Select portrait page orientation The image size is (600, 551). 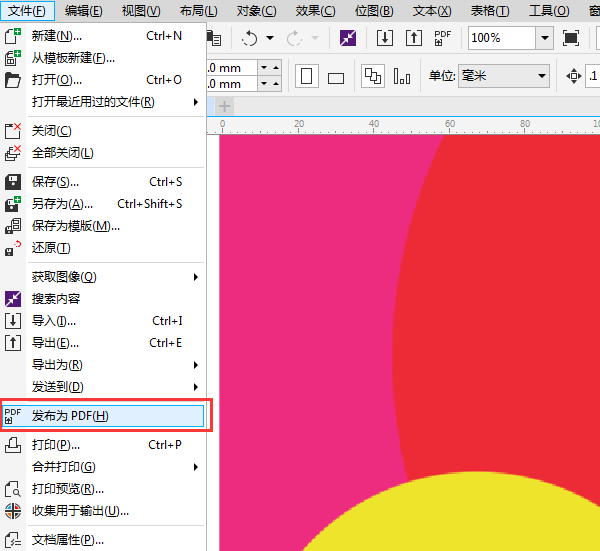click(x=307, y=77)
